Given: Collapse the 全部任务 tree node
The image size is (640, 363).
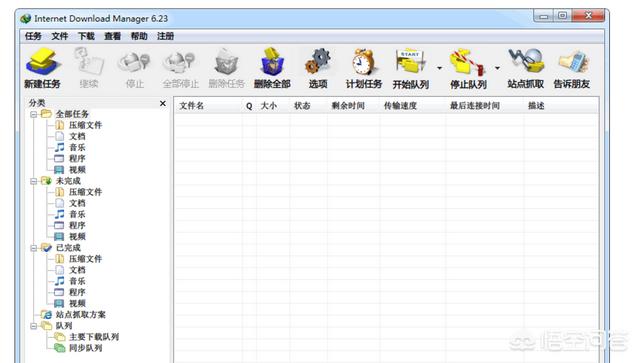Looking at the screenshot, I should coord(33,114).
